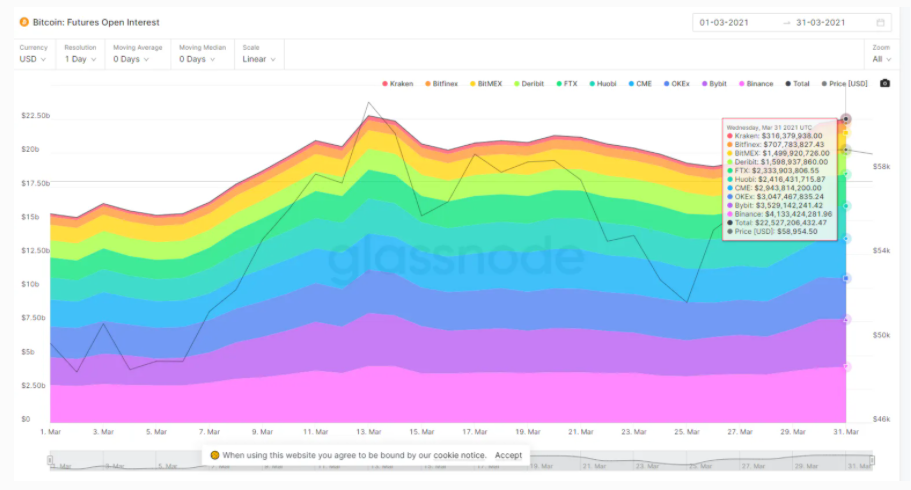The width and height of the screenshot is (911, 490).
Task: Click the $50k price axis label
Action: [881, 335]
